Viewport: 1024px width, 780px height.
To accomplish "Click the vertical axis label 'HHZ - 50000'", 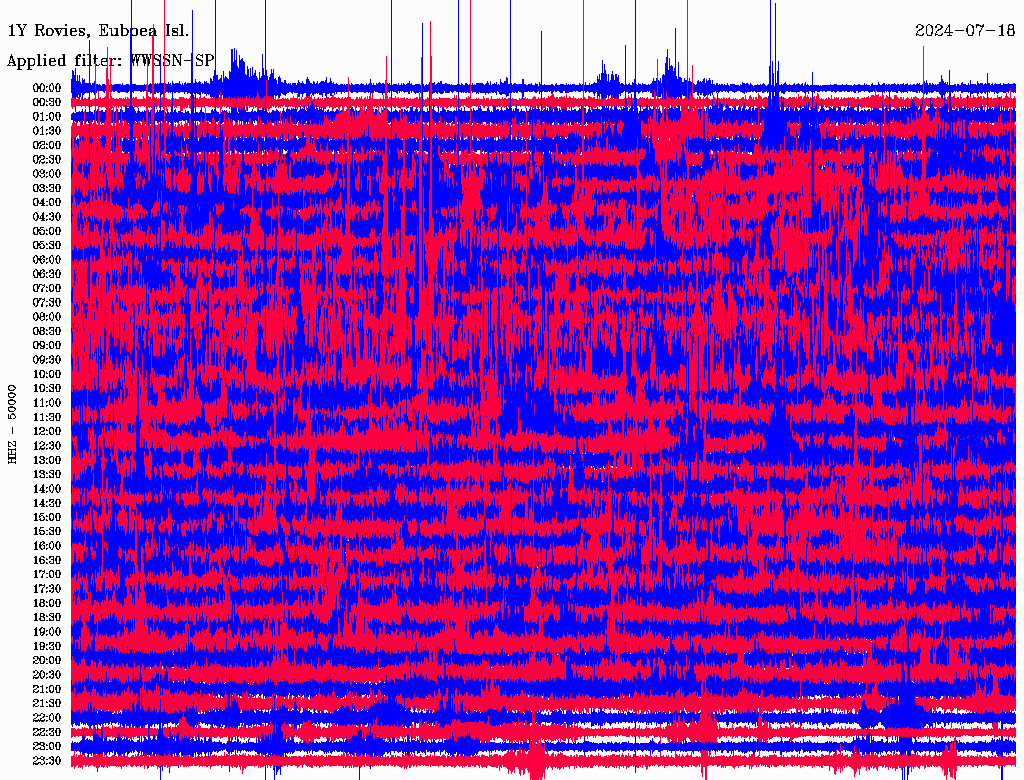I will coord(13,425).
